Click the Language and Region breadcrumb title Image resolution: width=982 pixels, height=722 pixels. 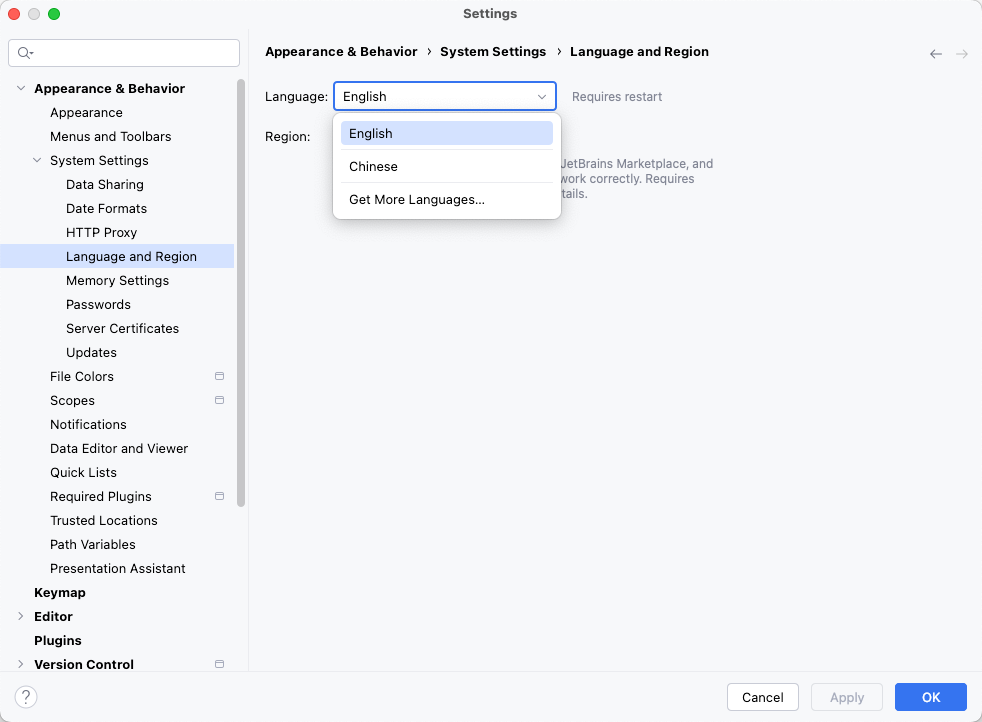pos(639,52)
